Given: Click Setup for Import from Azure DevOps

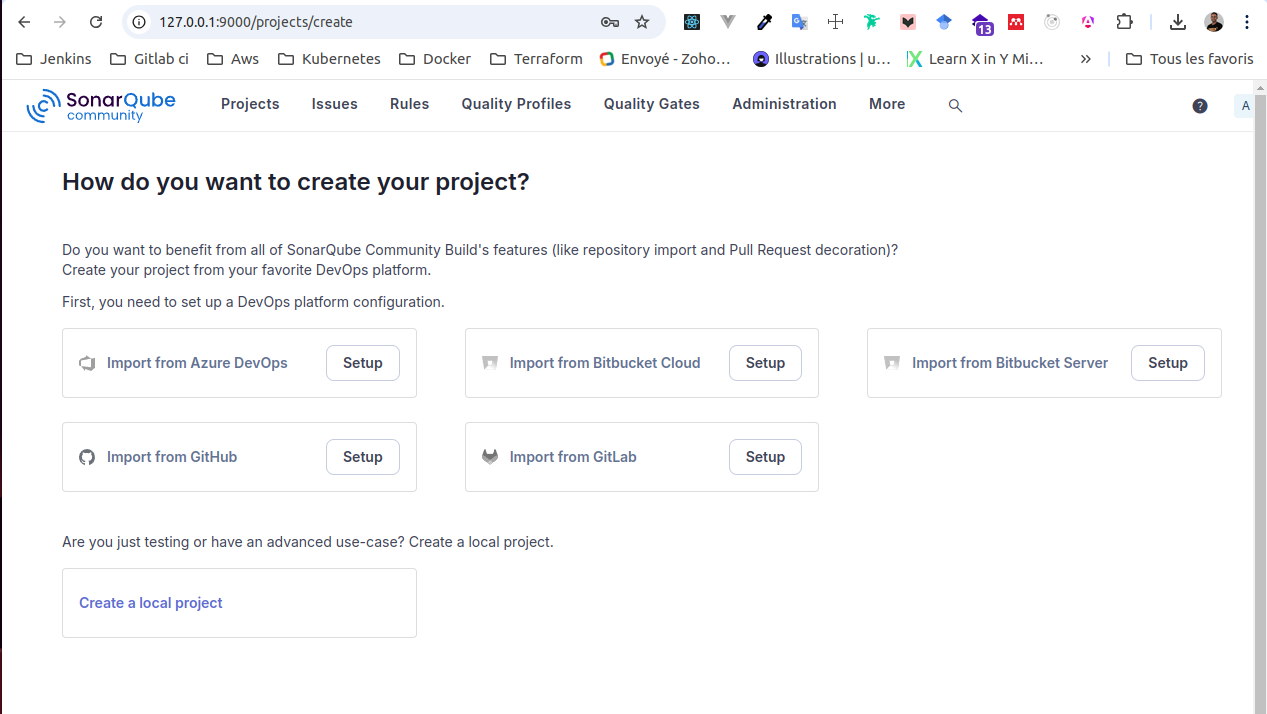Looking at the screenshot, I should click(x=362, y=363).
